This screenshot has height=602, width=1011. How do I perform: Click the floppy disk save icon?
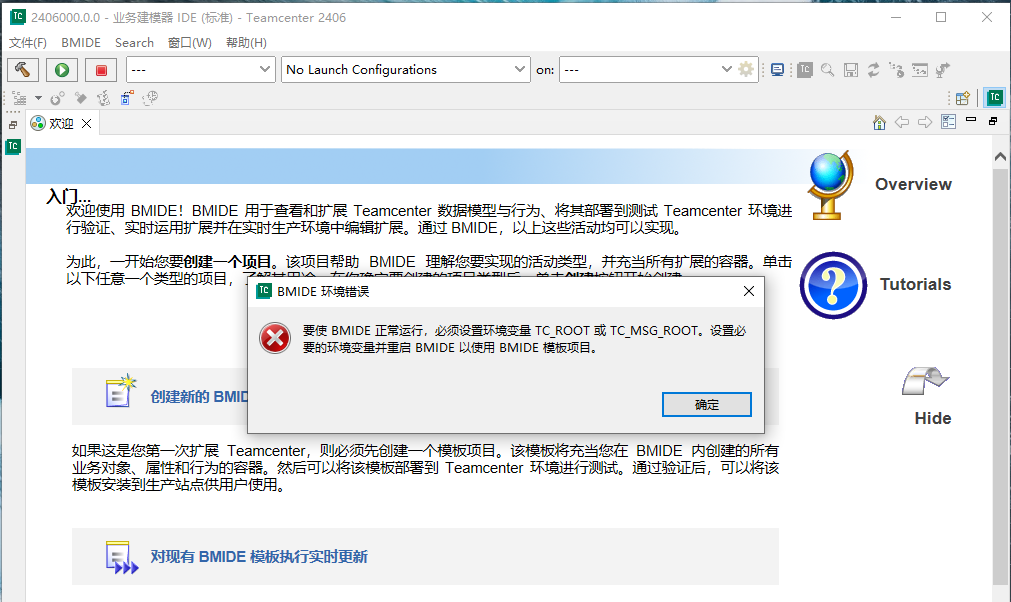(x=851, y=70)
